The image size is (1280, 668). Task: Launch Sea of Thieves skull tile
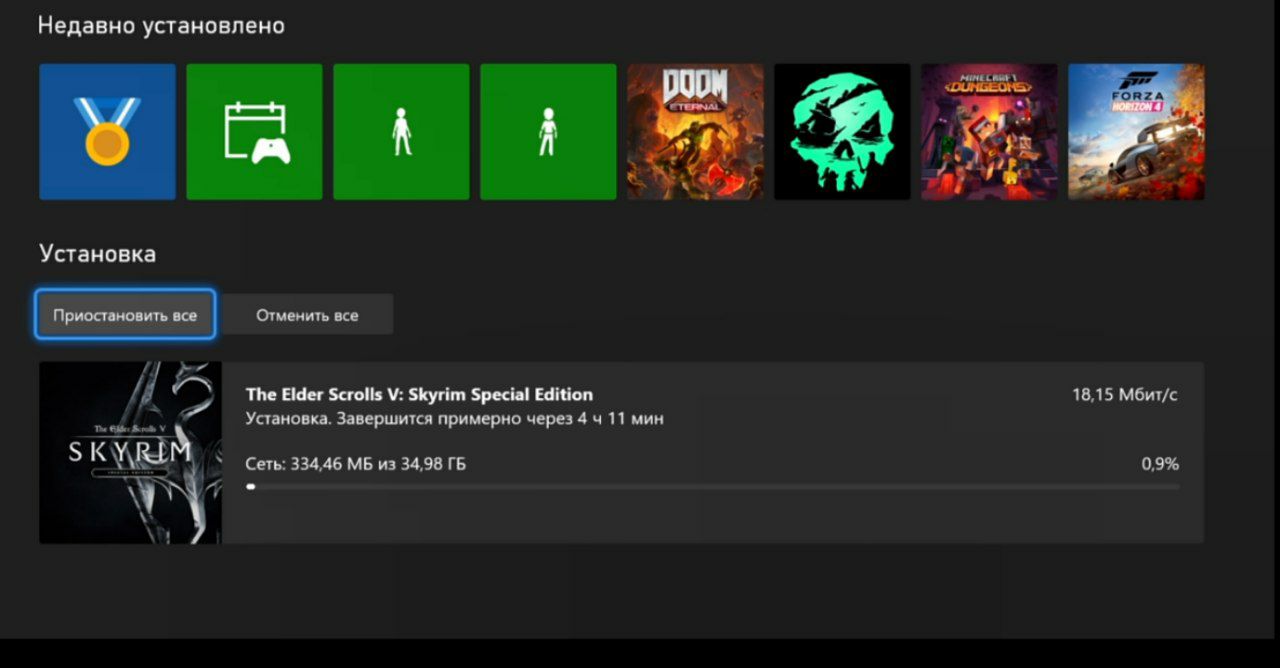[842, 132]
